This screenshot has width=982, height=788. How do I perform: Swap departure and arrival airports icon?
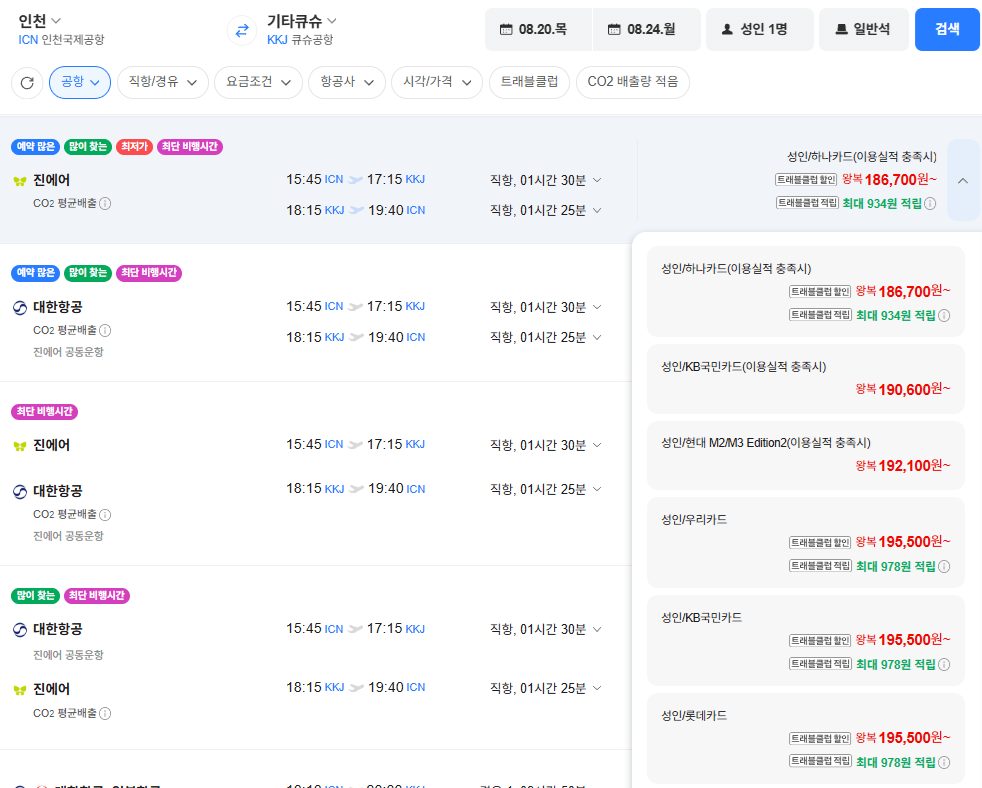pyautogui.click(x=242, y=29)
